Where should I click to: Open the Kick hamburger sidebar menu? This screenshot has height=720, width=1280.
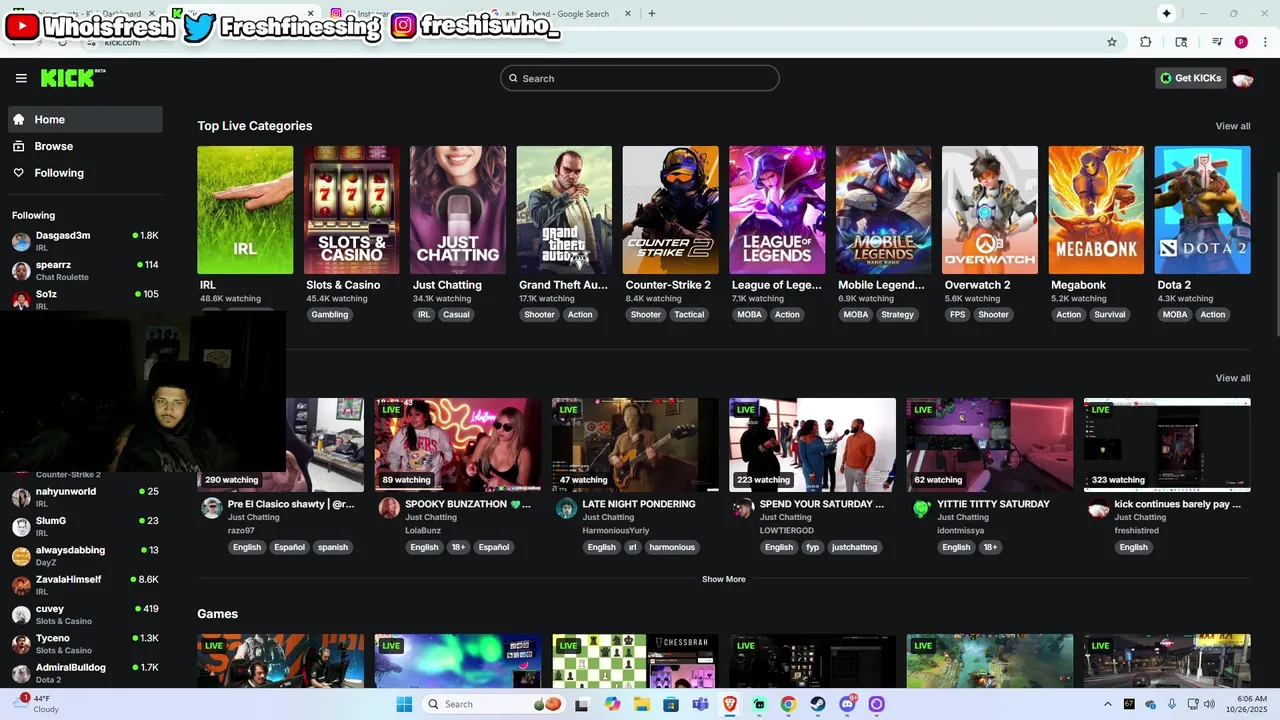pos(21,78)
